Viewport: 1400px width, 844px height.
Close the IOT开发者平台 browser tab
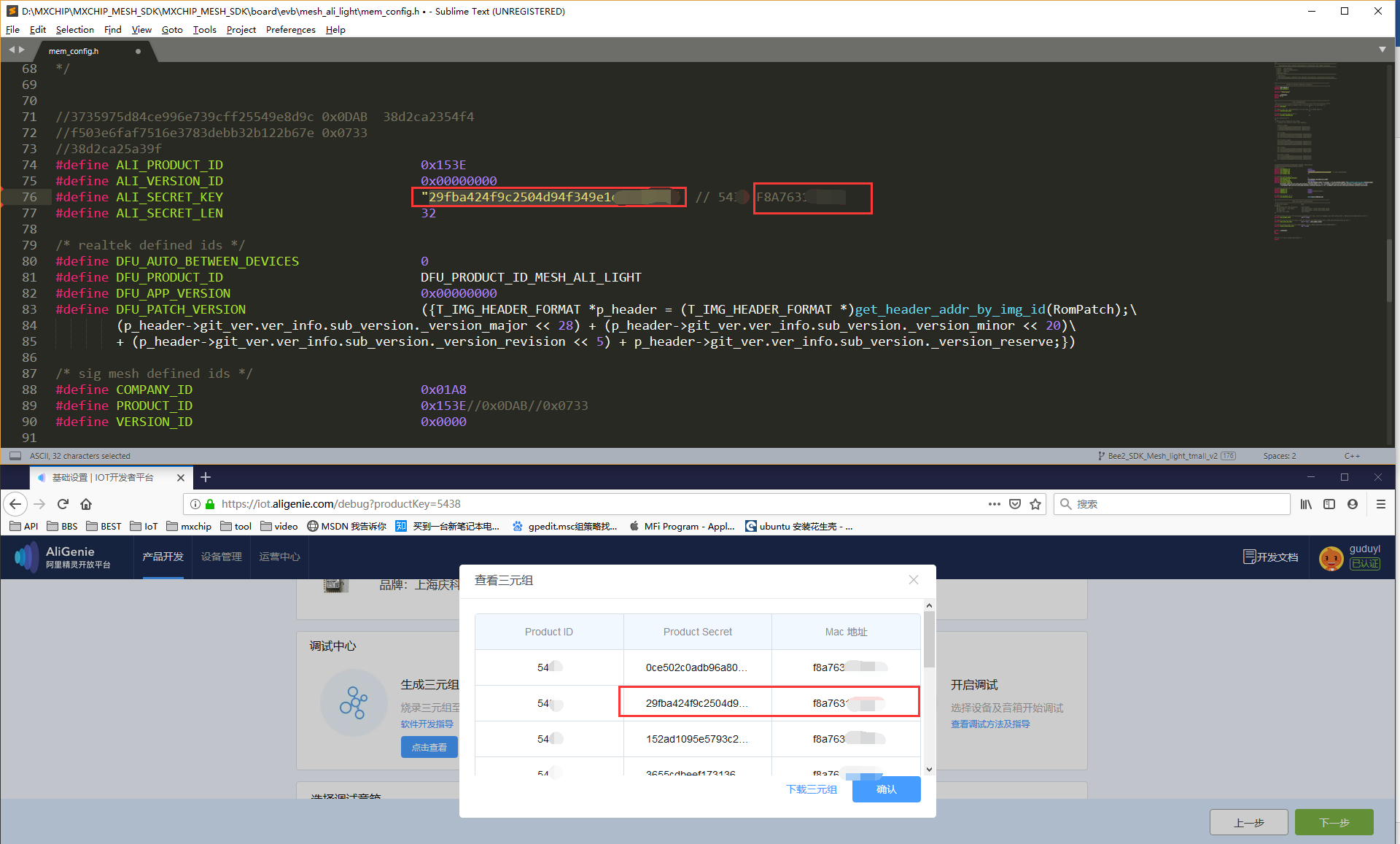pos(181,478)
